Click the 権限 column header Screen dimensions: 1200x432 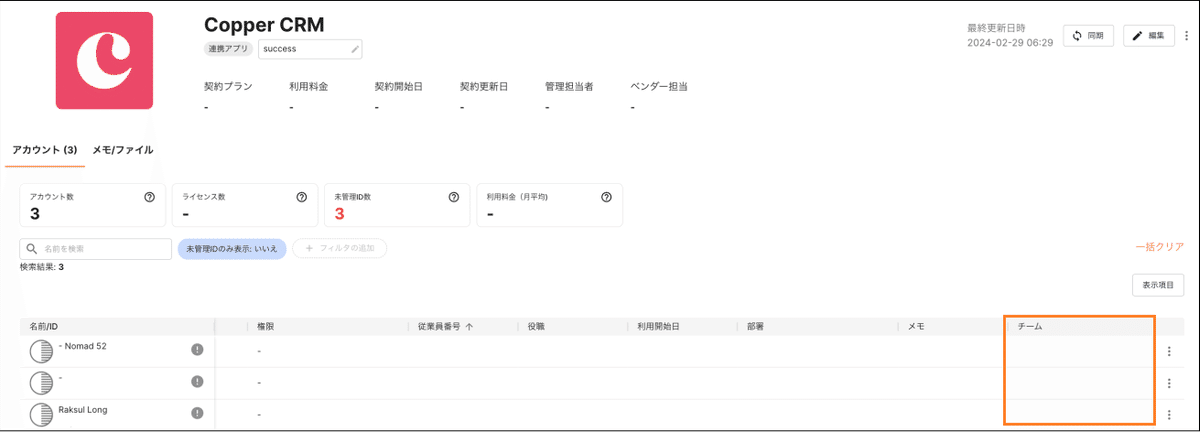[x=267, y=326]
